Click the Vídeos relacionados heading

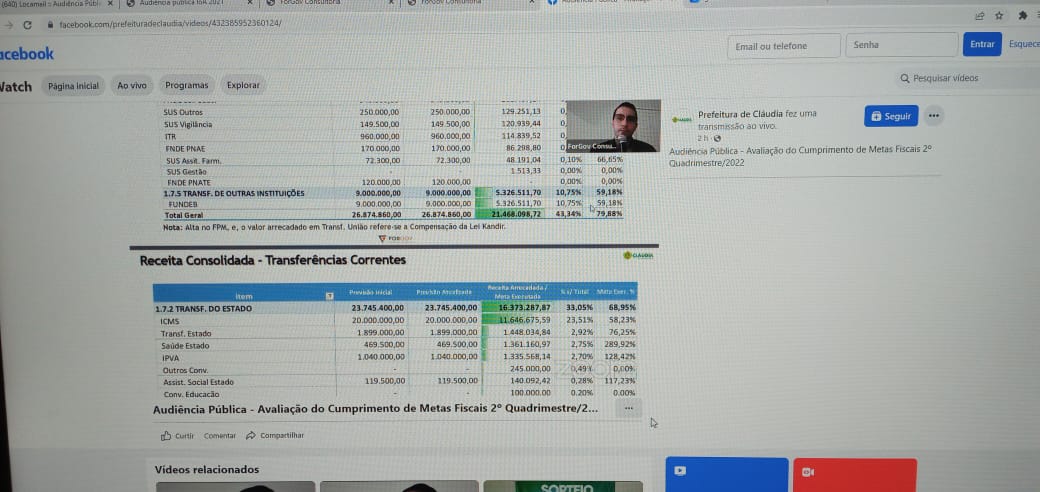[x=207, y=469]
